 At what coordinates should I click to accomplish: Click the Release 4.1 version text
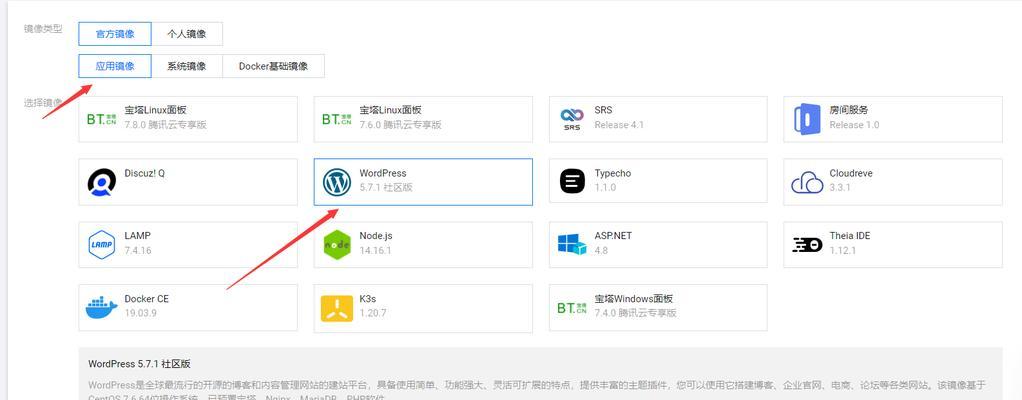pos(619,124)
